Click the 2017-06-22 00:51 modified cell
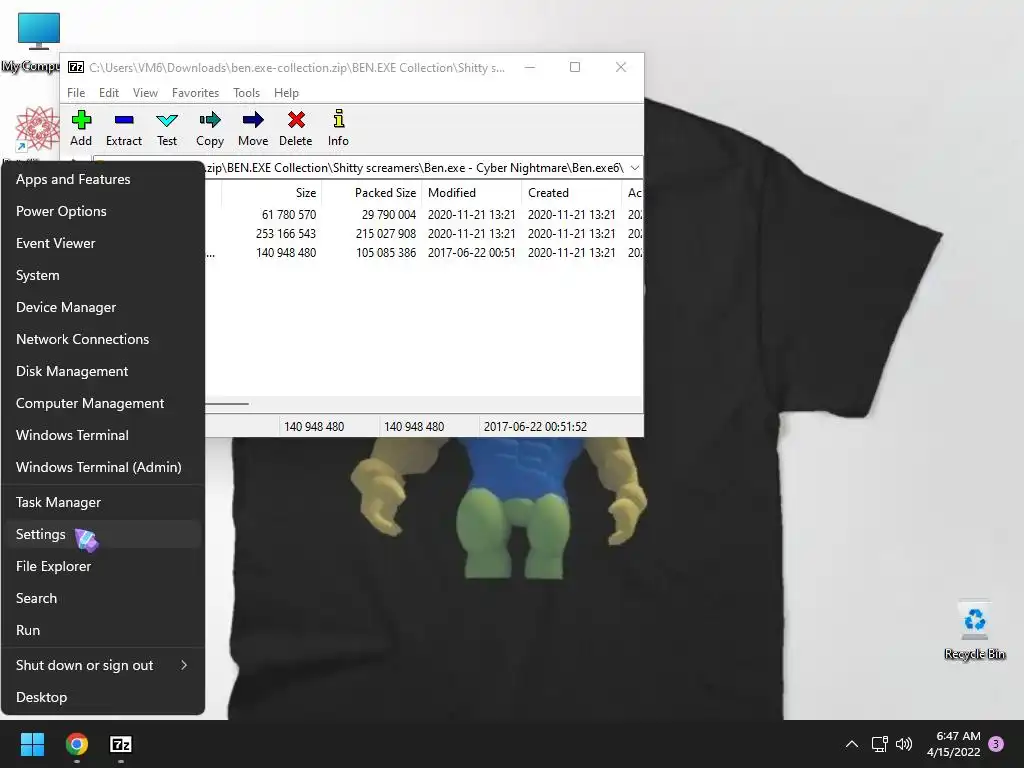This screenshot has height=768, width=1024. pyautogui.click(x=472, y=252)
